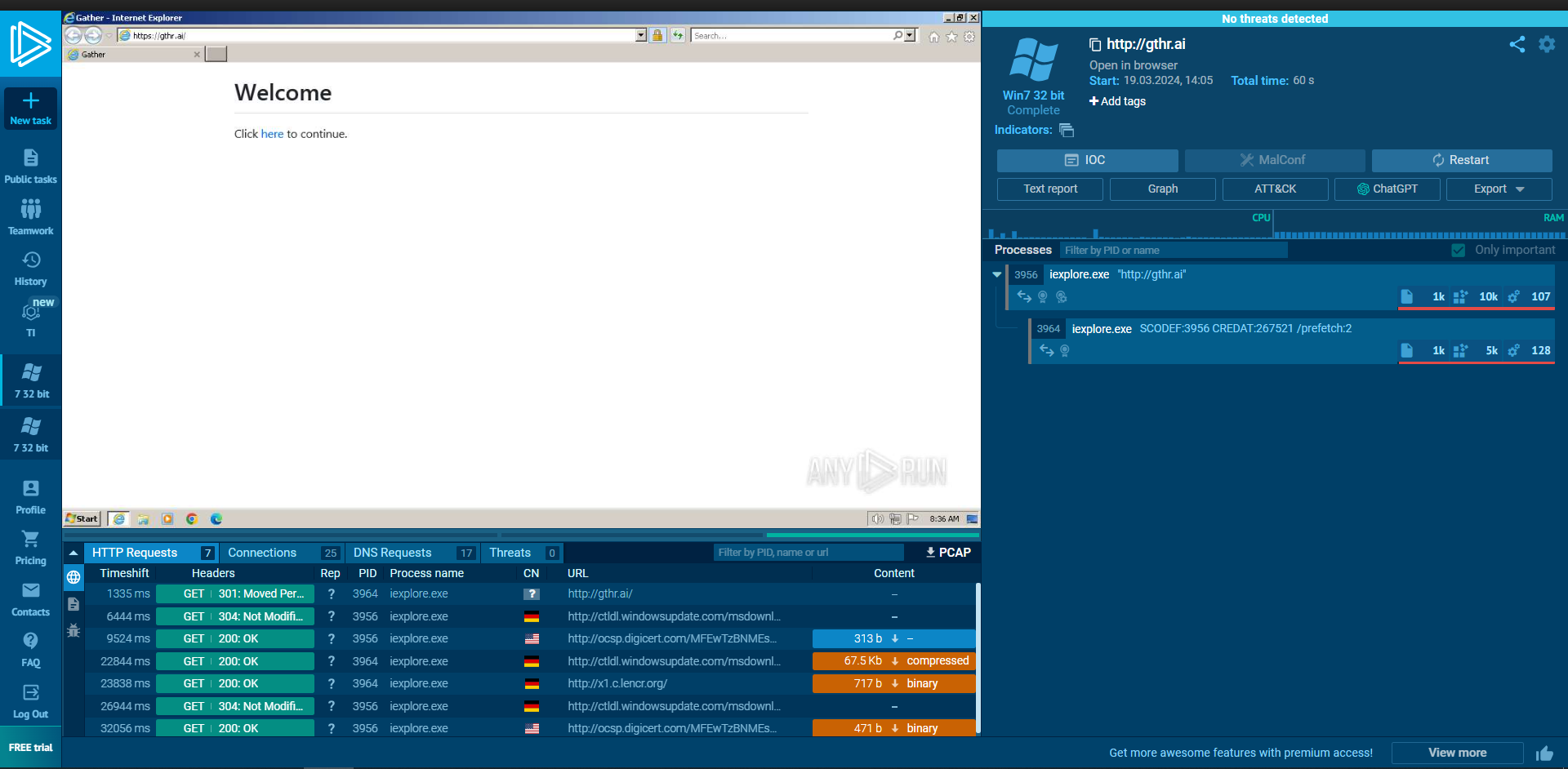
Task: Open the Teamwork sidebar icon
Action: tap(31, 217)
